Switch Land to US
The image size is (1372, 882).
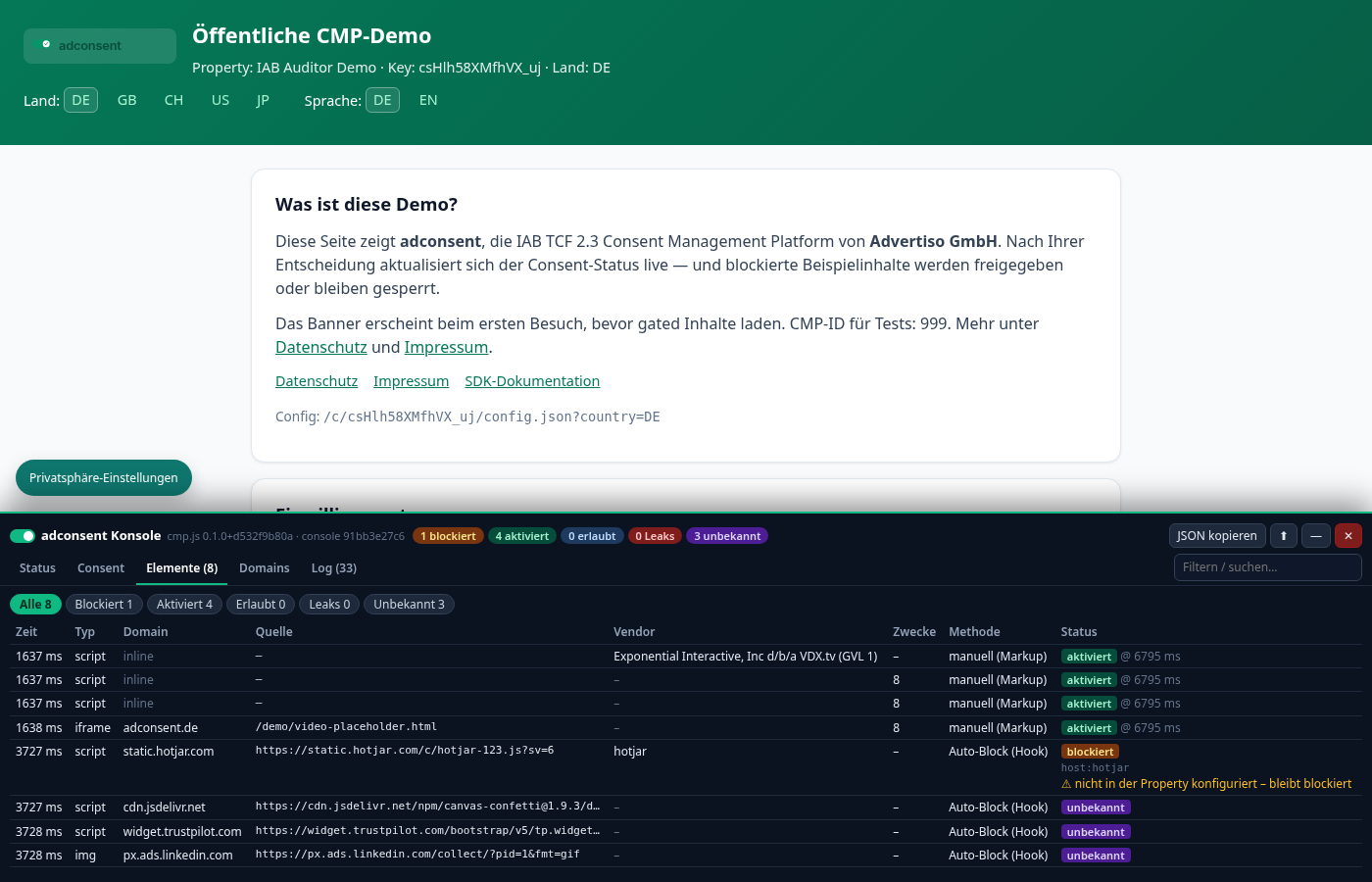[220, 100]
